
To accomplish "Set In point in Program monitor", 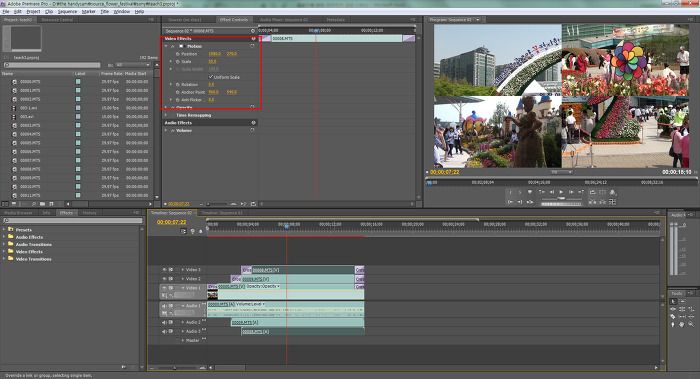I will coord(510,192).
